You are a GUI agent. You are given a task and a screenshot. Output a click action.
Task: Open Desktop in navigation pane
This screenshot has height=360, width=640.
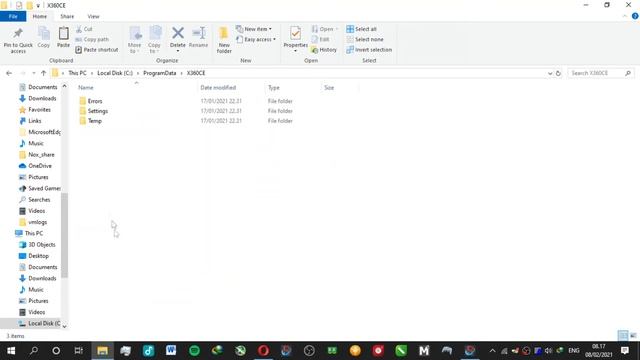point(34,256)
